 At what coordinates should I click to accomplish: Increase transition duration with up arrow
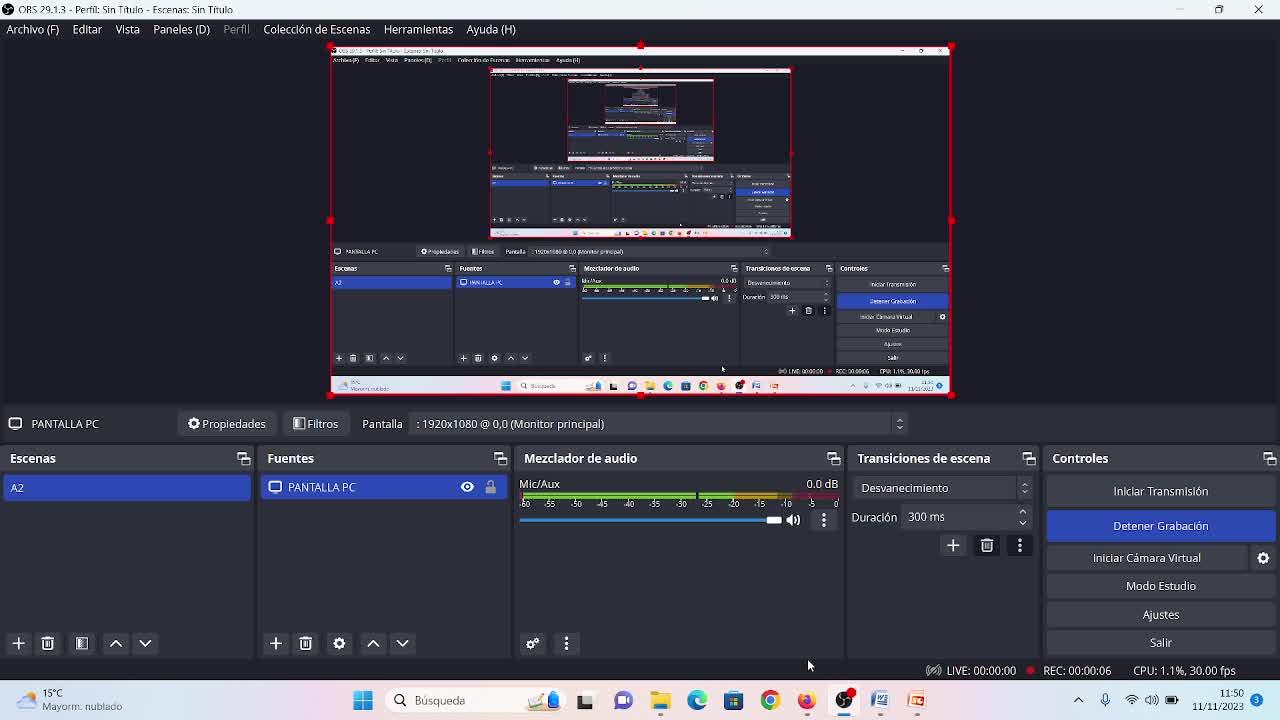pos(1022,512)
